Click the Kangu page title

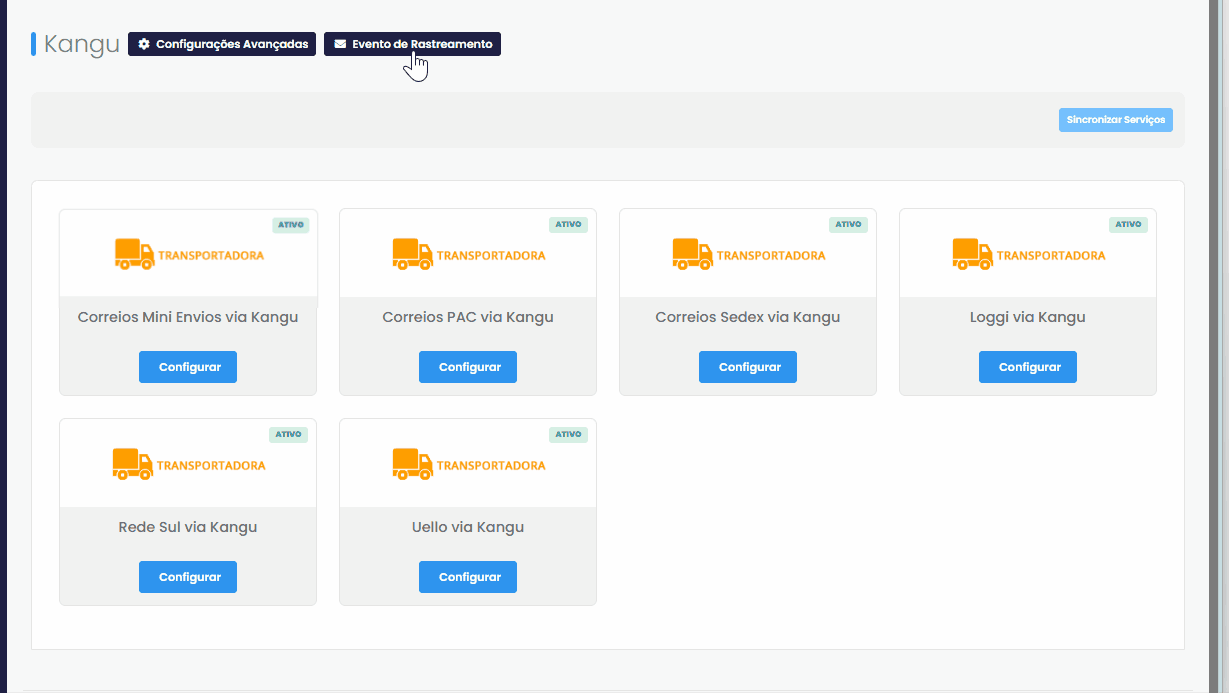pyautogui.click(x=82, y=44)
